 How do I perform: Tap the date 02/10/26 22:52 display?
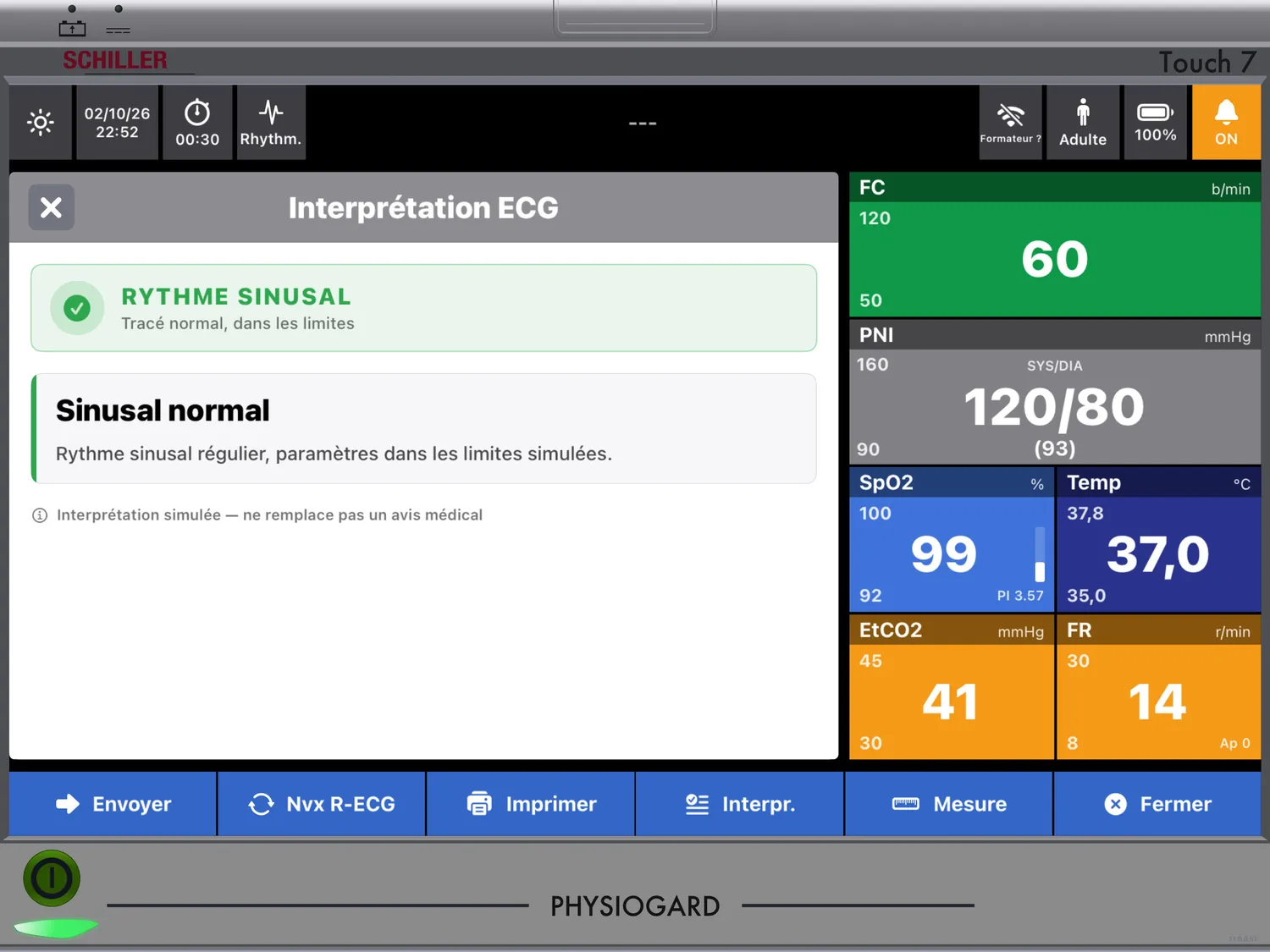click(117, 123)
